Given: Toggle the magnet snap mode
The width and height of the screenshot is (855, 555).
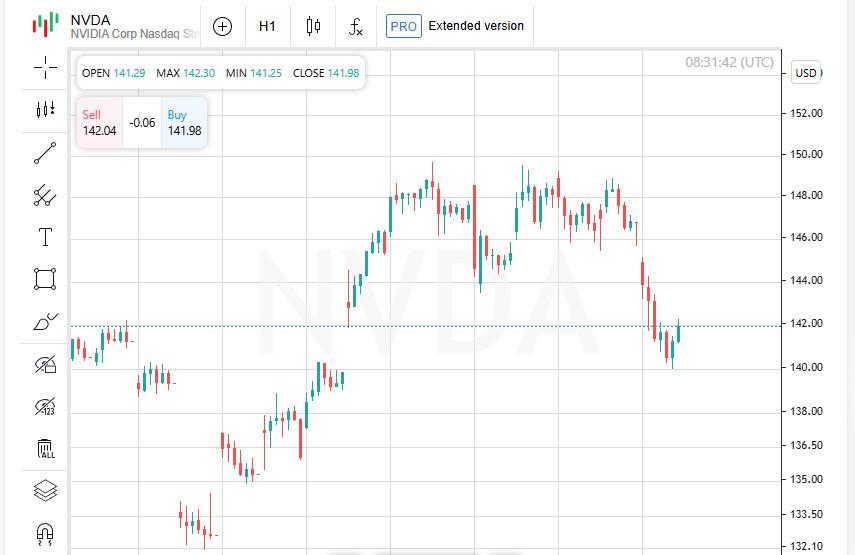Looking at the screenshot, I should [x=45, y=534].
